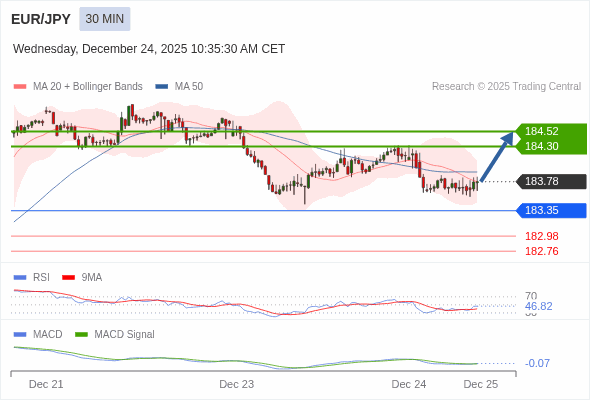
Task: Click the 183.78 current price tag
Action: 551,181
